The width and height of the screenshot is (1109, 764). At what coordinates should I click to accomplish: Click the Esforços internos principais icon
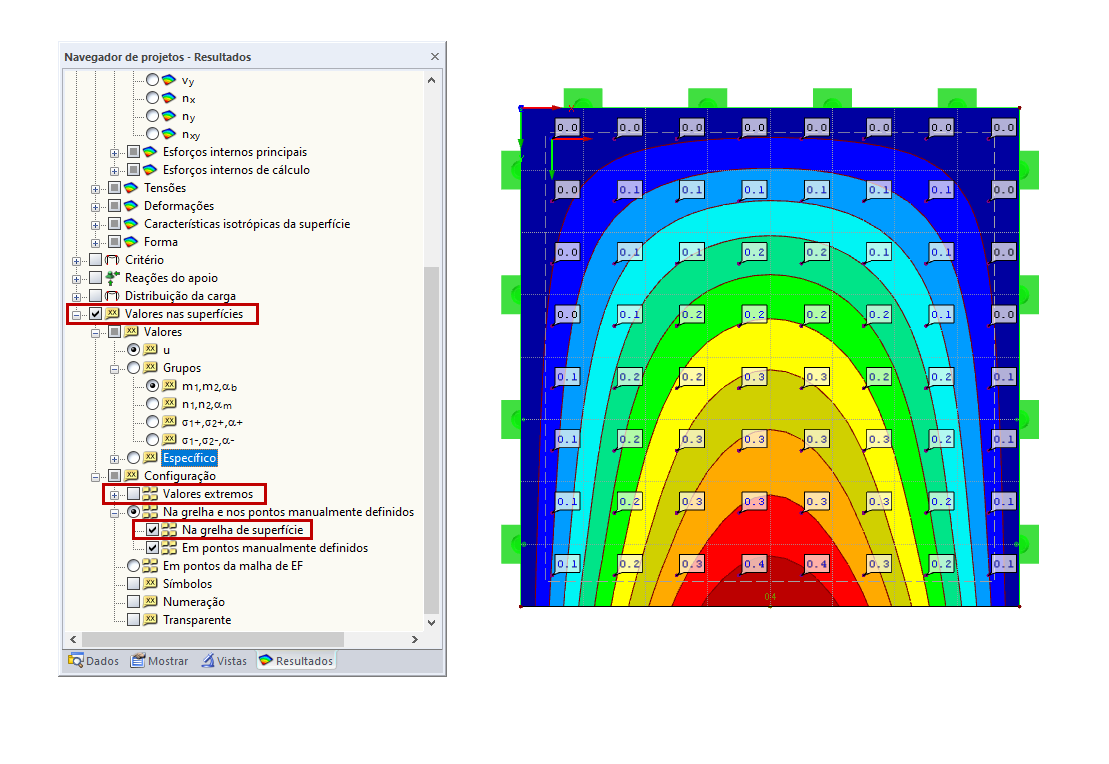[x=150, y=152]
